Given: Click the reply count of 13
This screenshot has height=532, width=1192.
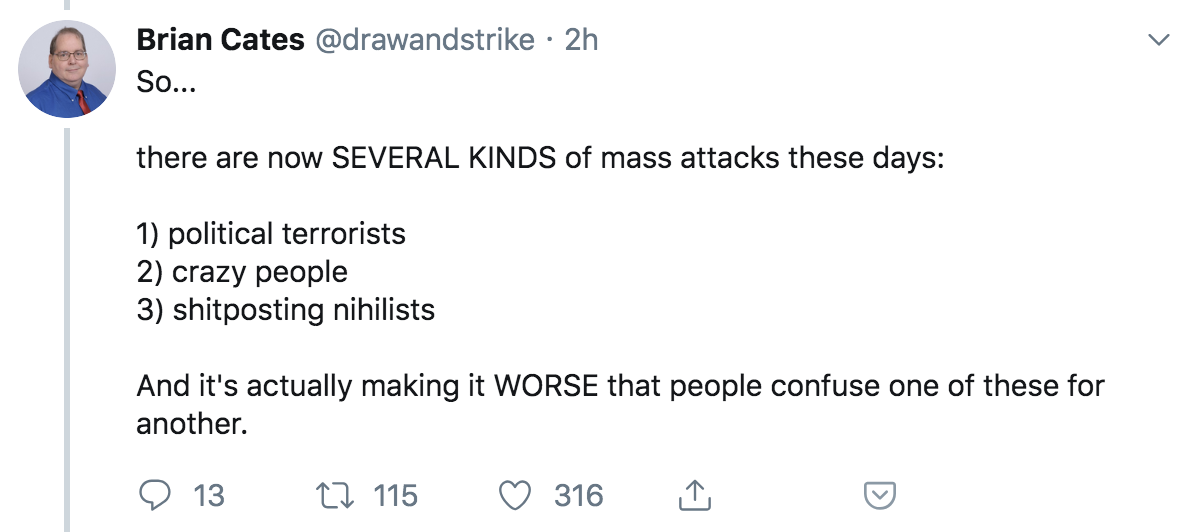Looking at the screenshot, I should (x=208, y=495).
